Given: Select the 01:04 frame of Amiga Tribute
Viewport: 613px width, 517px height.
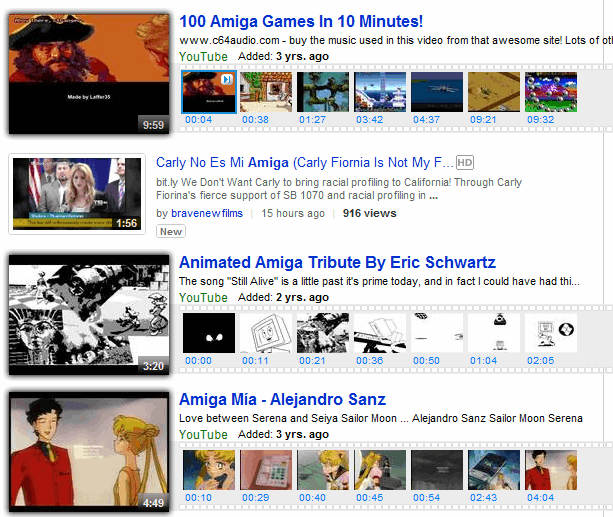Looking at the screenshot, I should (x=494, y=333).
